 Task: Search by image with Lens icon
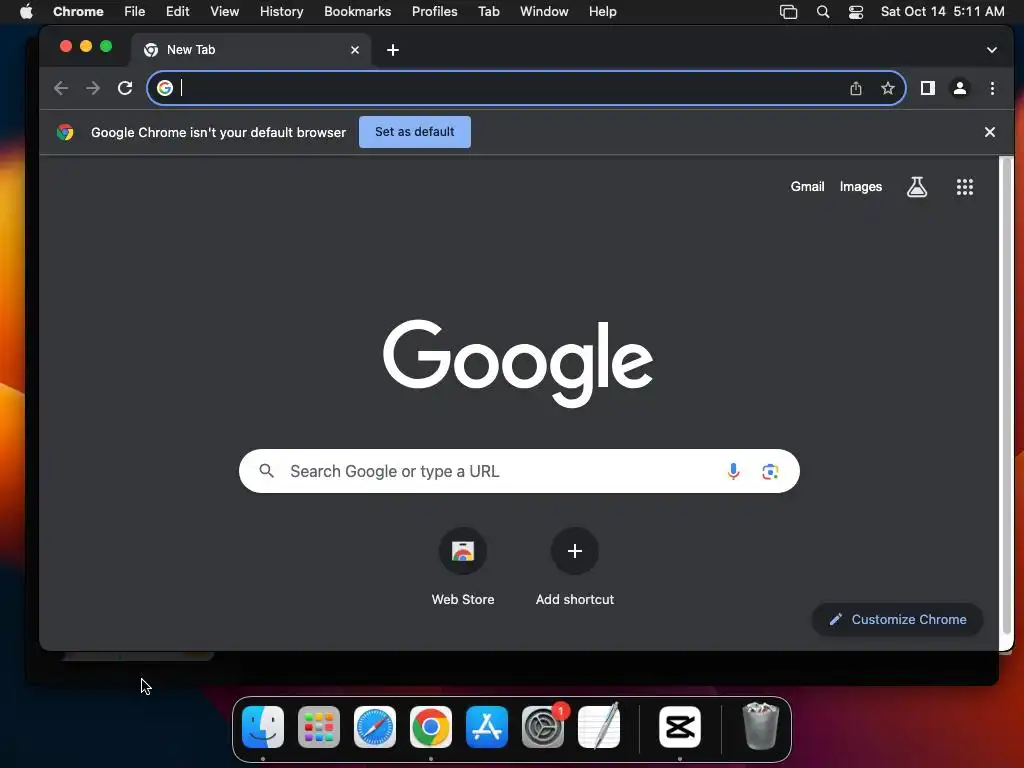point(770,471)
